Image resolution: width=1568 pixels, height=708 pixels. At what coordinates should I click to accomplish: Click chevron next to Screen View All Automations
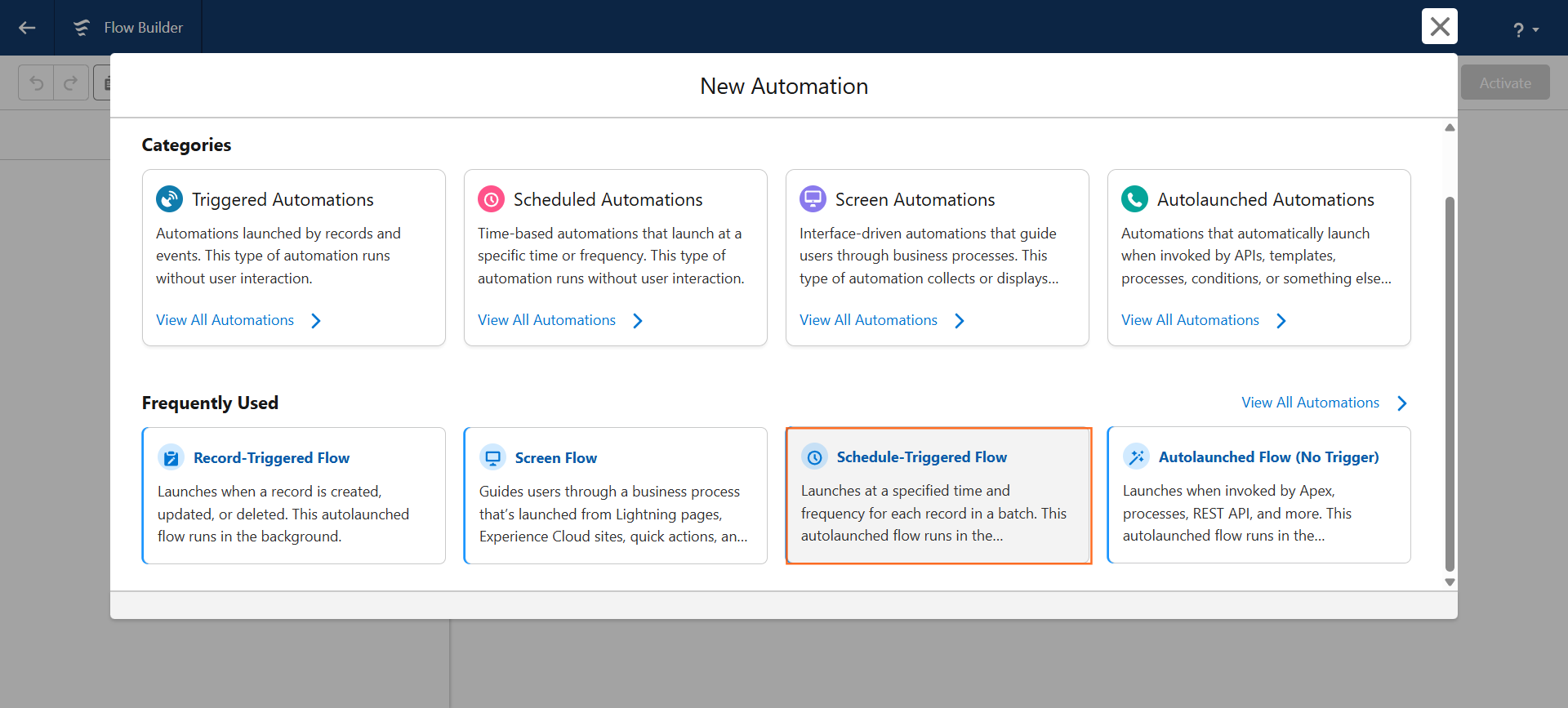tap(960, 321)
